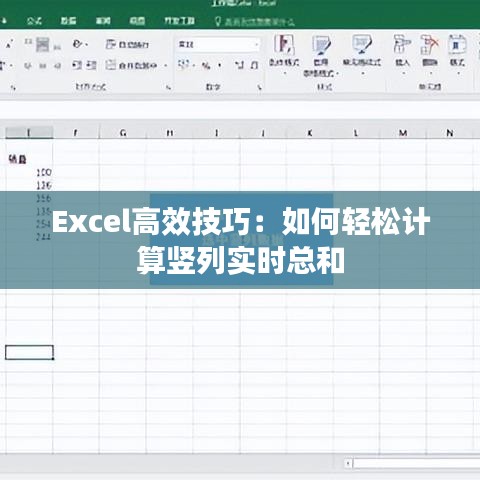Image resolution: width=480 pixels, height=480 pixels.
Task: Expand the arrow under 删除 (Delete)
Action: [431, 72]
